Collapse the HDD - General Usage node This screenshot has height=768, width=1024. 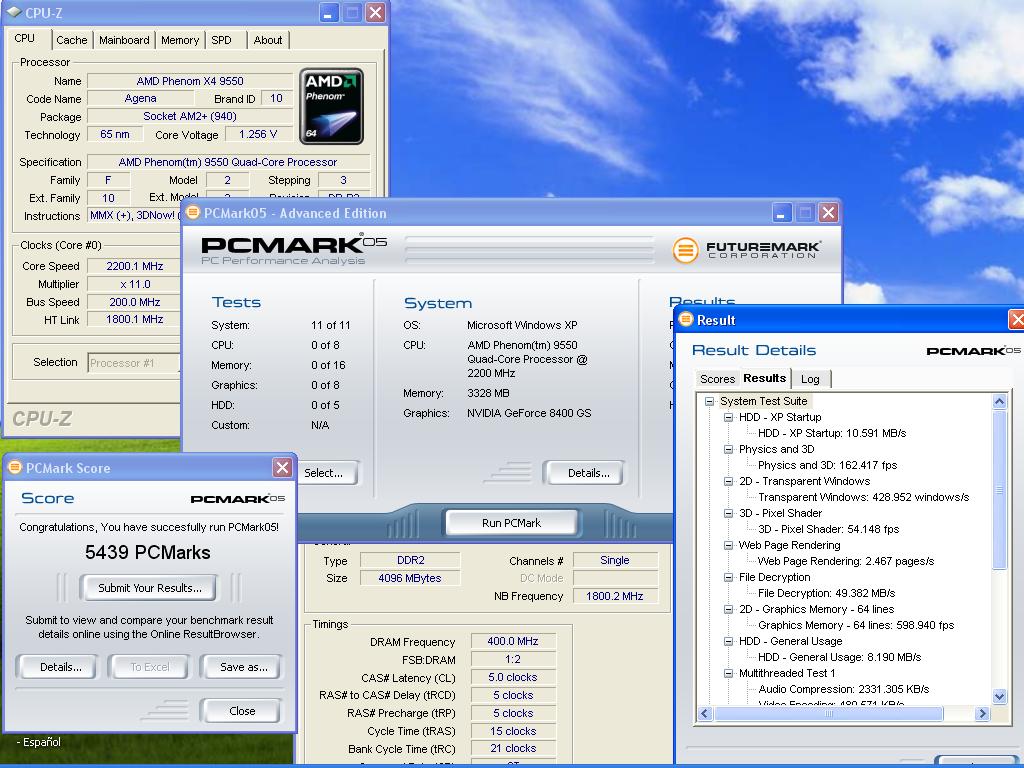point(728,641)
